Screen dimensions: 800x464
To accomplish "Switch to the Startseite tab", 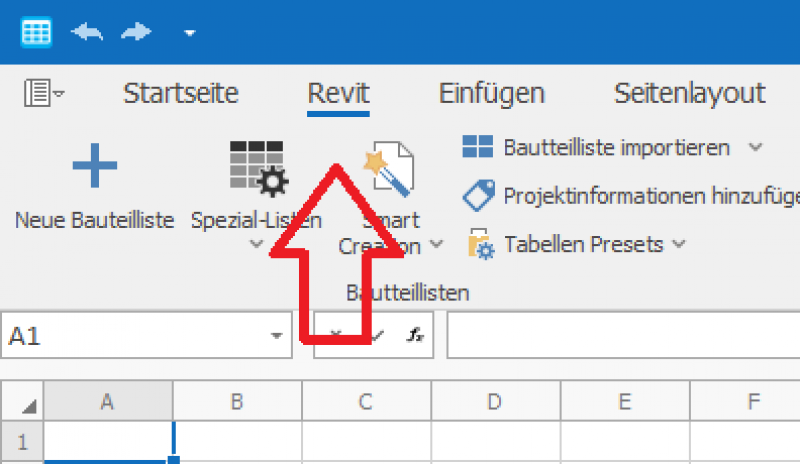I will point(180,94).
